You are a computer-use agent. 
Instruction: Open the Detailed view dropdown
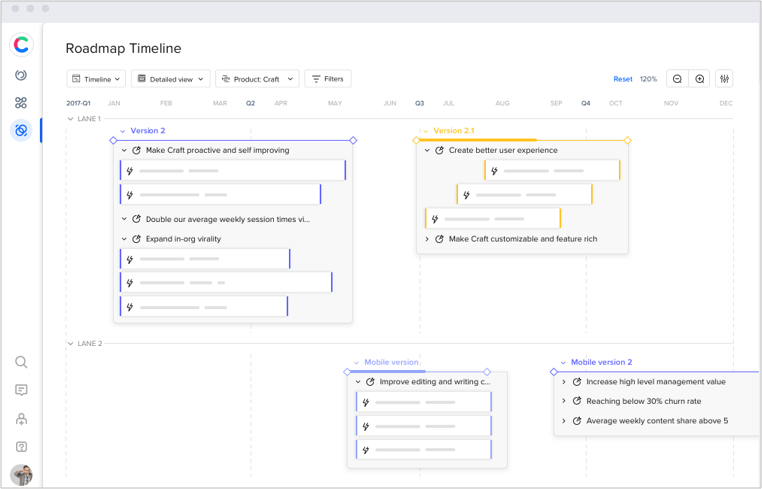[x=171, y=79]
